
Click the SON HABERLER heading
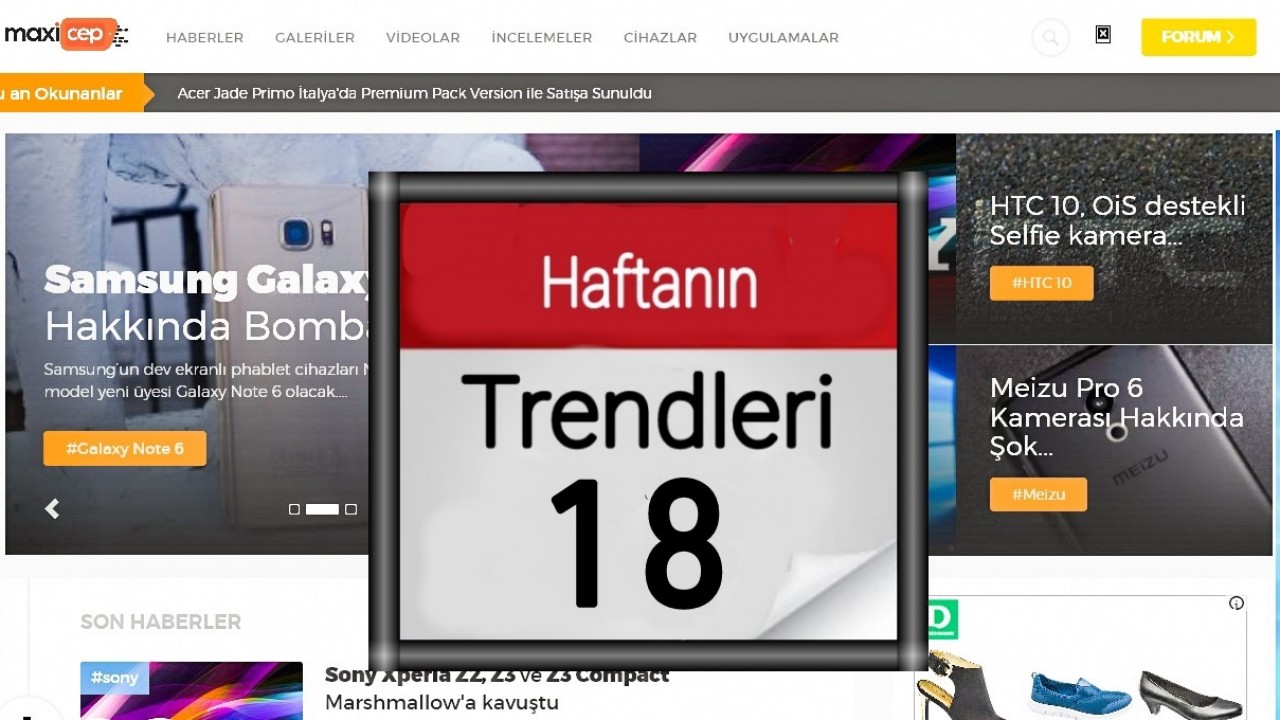coord(161,622)
